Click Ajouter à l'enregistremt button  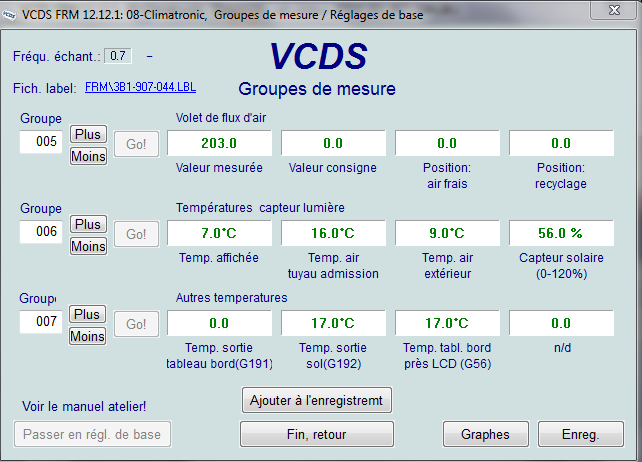pyautogui.click(x=316, y=400)
